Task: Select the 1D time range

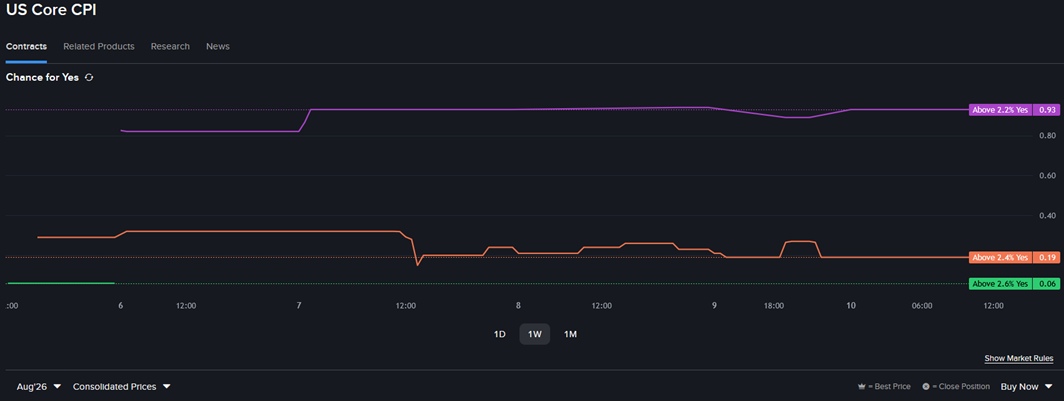Action: pyautogui.click(x=499, y=334)
